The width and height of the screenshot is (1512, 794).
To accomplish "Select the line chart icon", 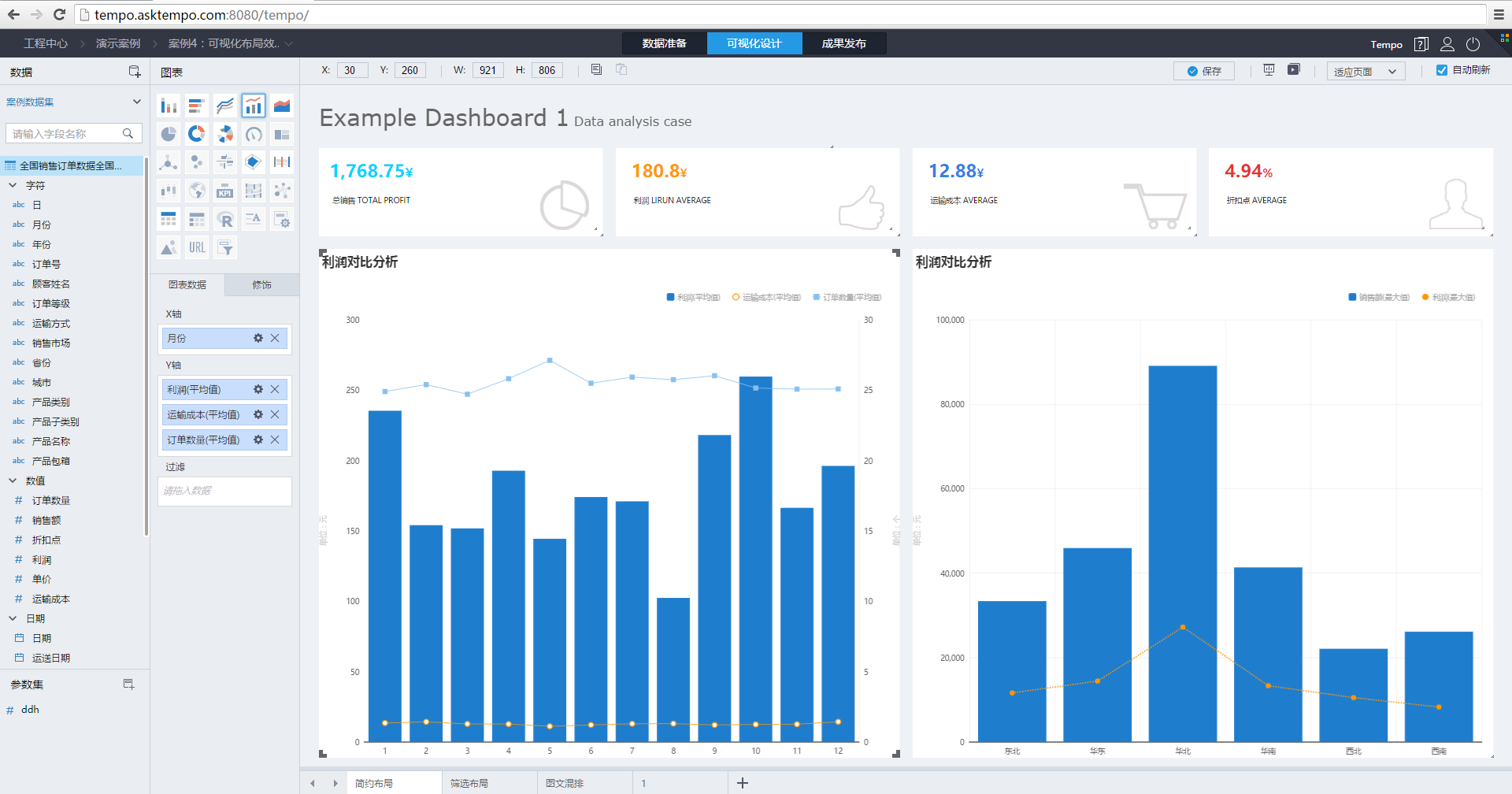I will click(225, 106).
